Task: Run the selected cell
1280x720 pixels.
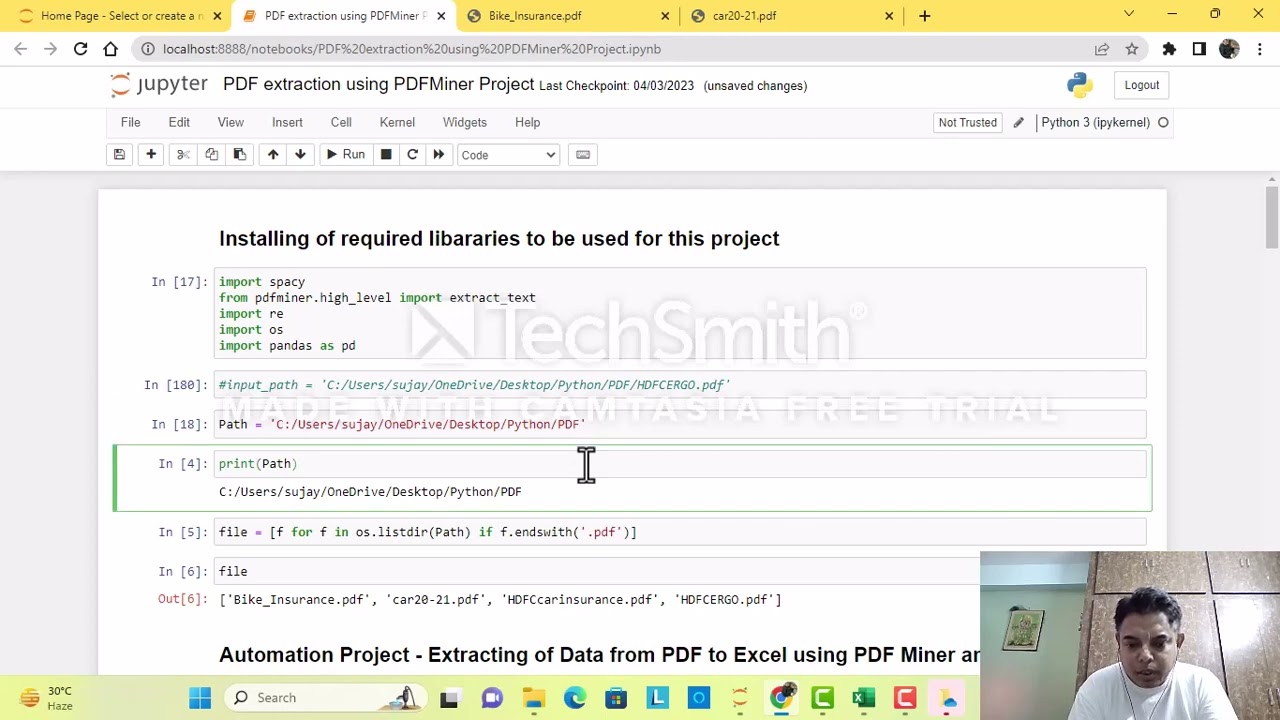Action: click(x=345, y=155)
